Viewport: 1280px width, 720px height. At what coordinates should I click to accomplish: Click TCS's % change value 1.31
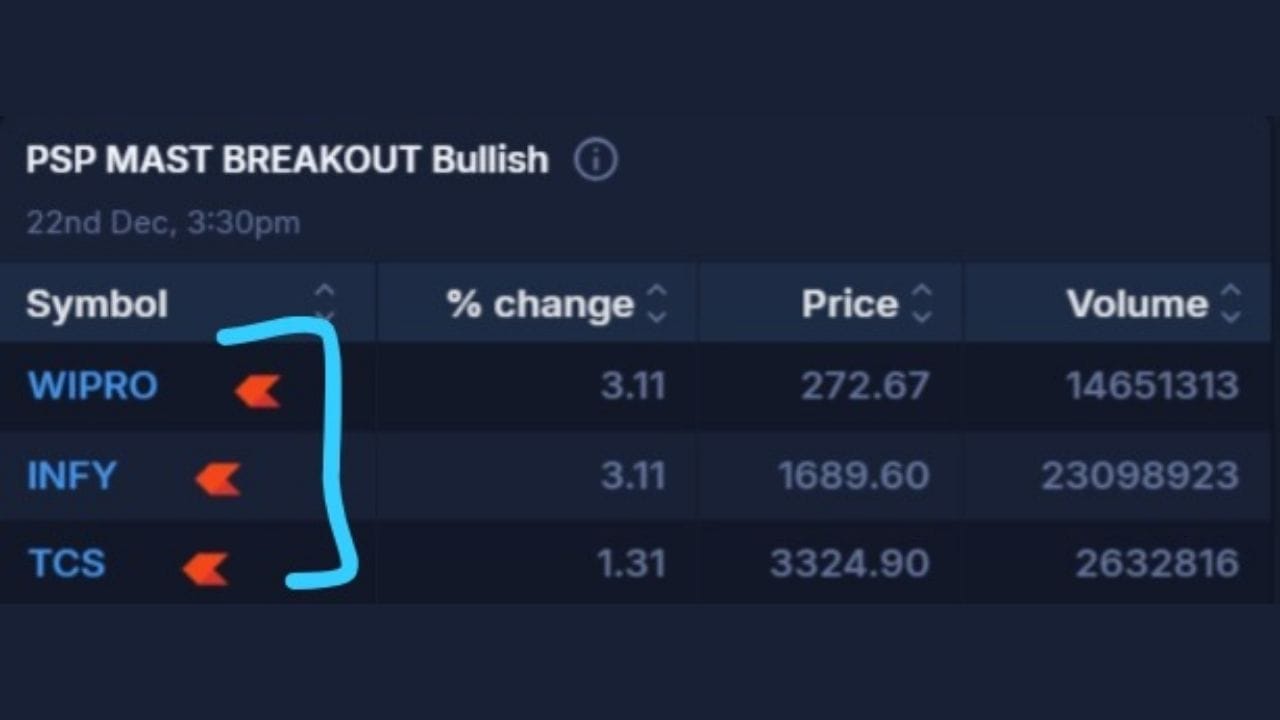point(631,564)
